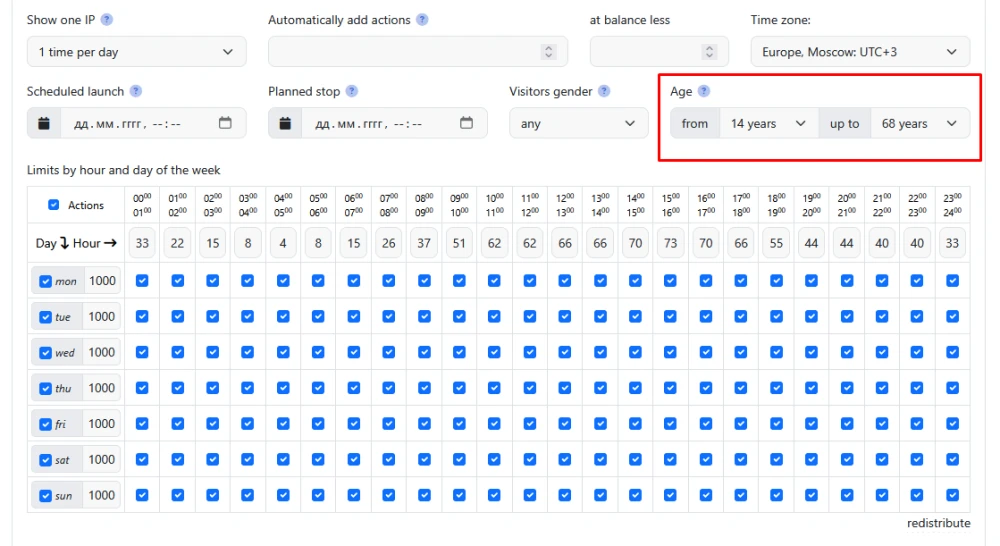Image resolution: width=1000 pixels, height=546 pixels.
Task: Open the date picker in Planned stop field
Action: coord(466,122)
